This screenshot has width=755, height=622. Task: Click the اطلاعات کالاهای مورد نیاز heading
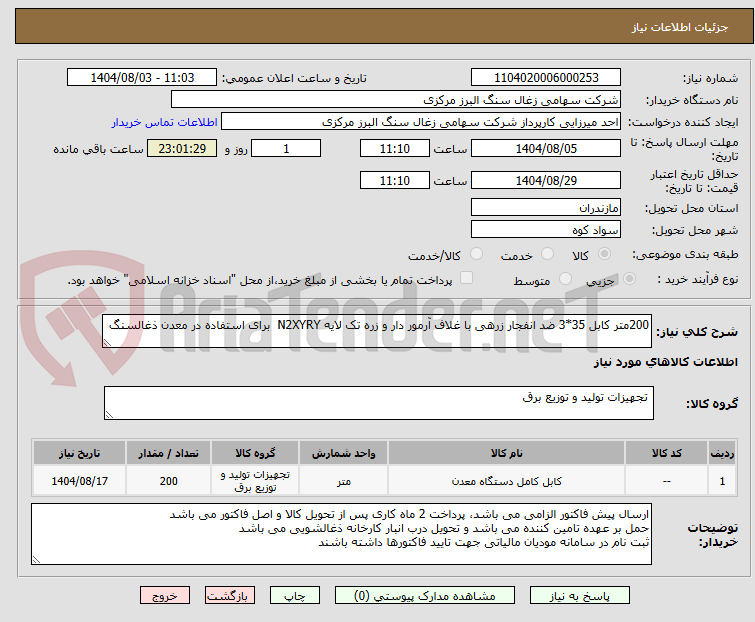pyautogui.click(x=665, y=362)
